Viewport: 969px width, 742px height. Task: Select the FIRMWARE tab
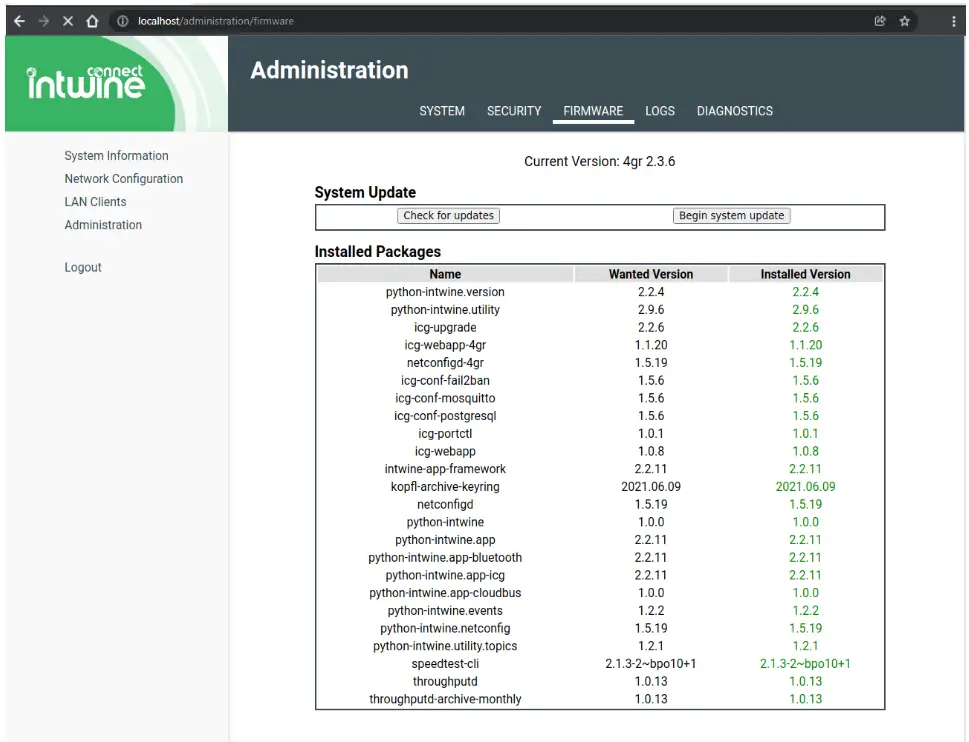593,111
